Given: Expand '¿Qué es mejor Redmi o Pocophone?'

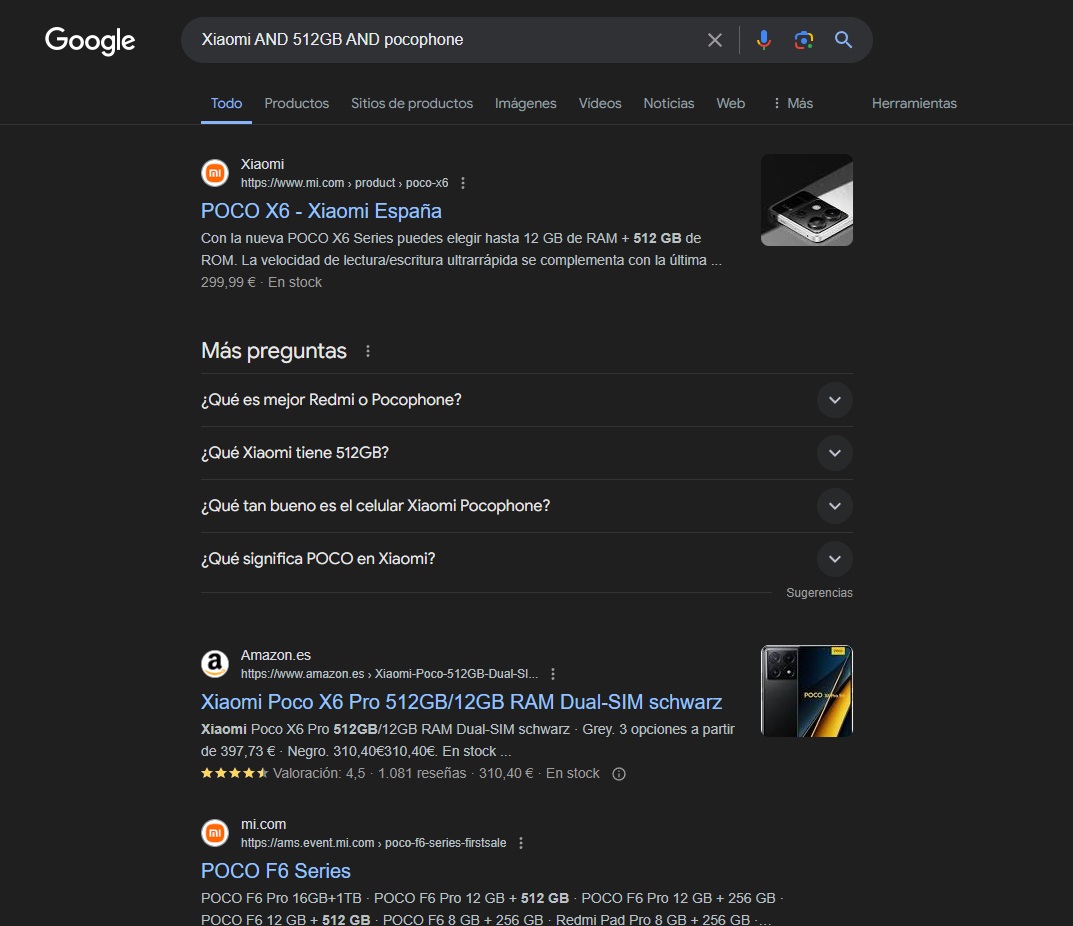Looking at the screenshot, I should 834,400.
